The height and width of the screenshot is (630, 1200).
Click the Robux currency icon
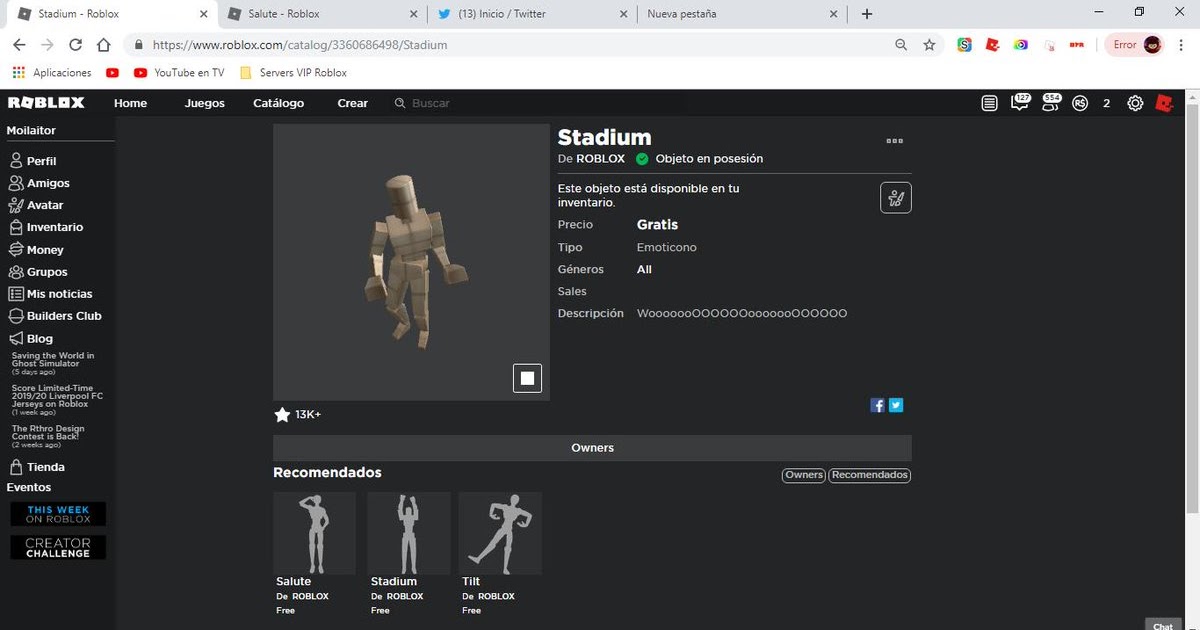pos(1080,103)
